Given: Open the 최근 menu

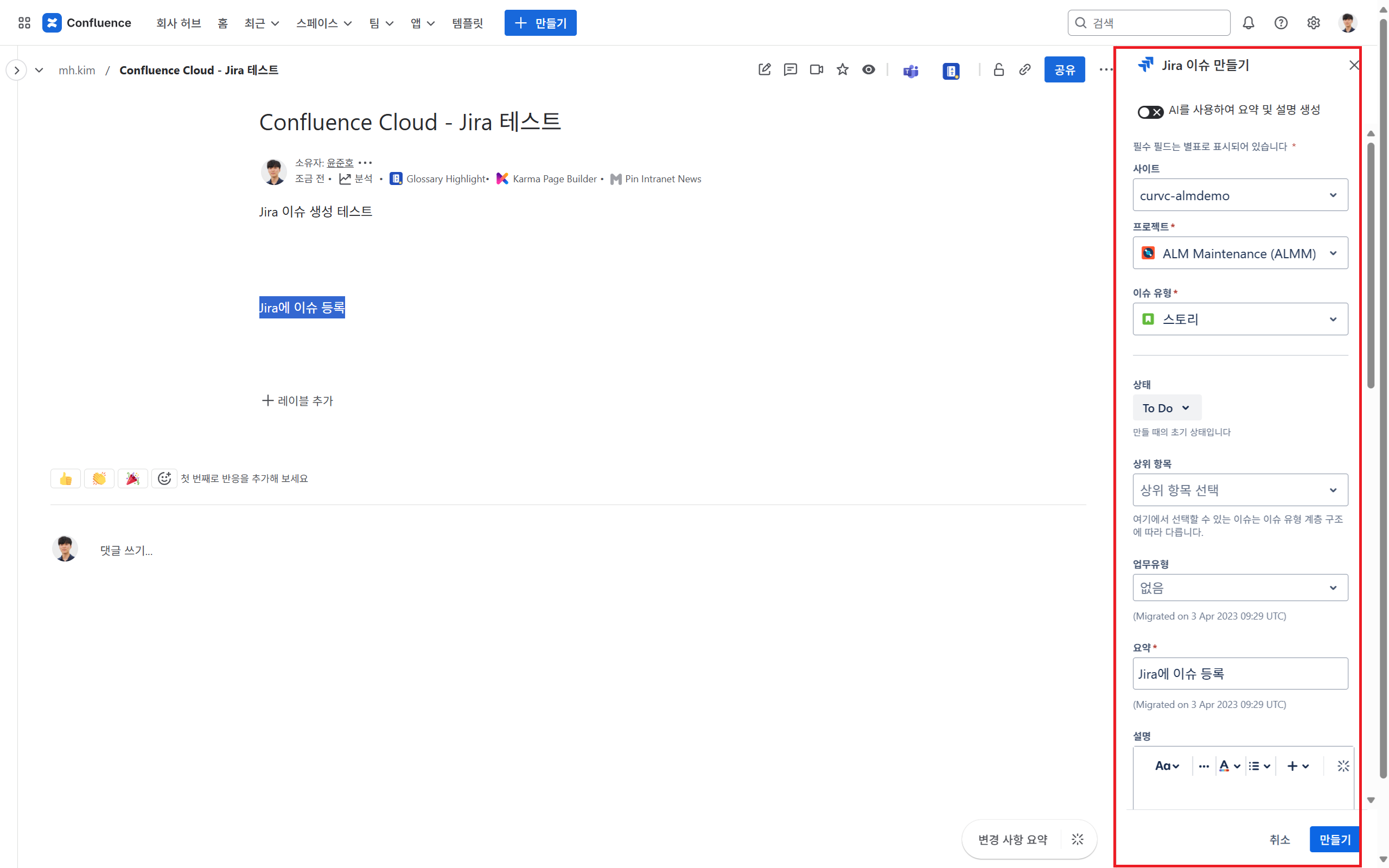Looking at the screenshot, I should 261,23.
